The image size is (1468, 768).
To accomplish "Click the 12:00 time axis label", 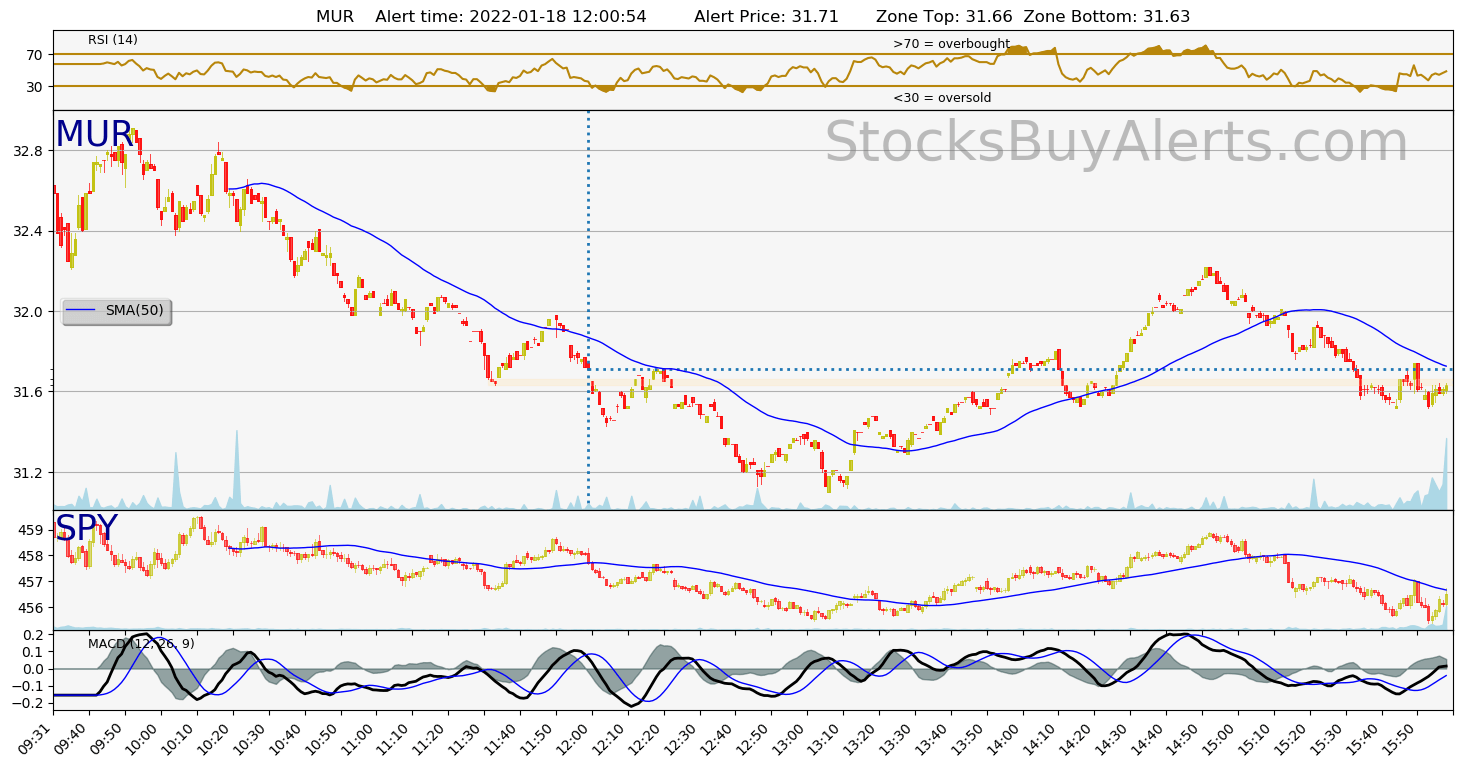I will click(x=577, y=738).
